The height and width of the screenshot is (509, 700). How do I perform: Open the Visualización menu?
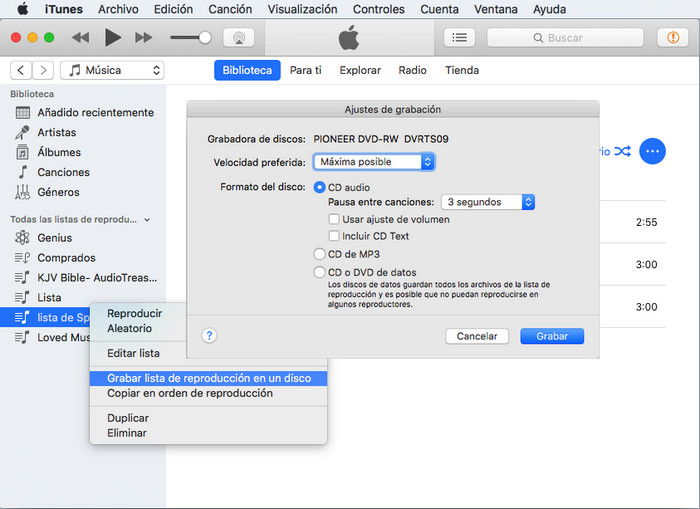pos(302,9)
